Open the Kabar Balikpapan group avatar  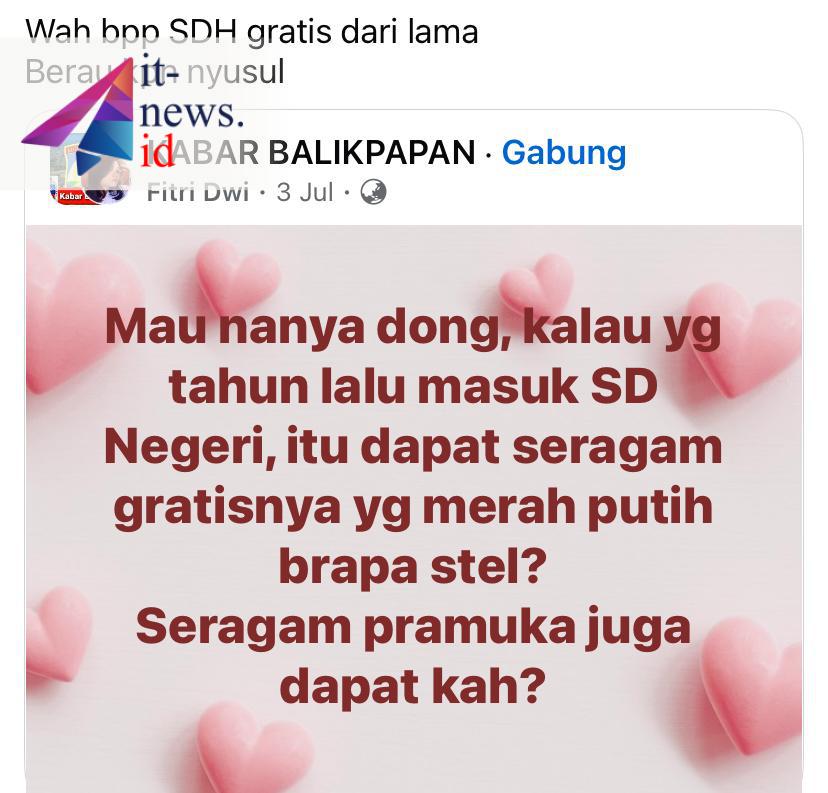(90, 169)
